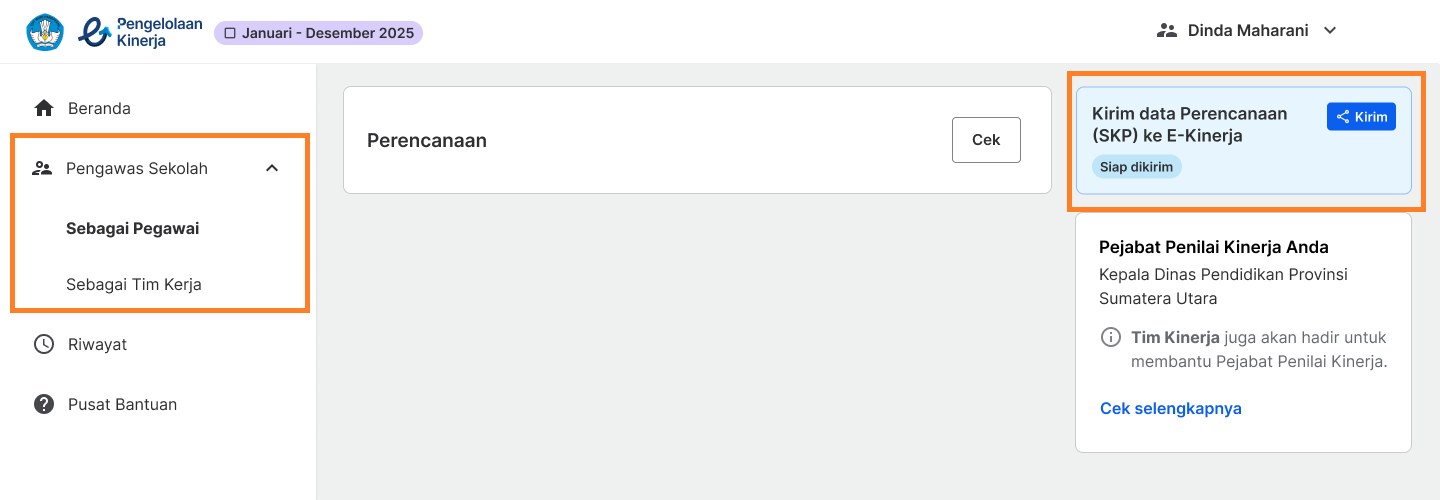Click the Cek selengkapnya link
Image resolution: width=1440 pixels, height=500 pixels.
click(1171, 408)
